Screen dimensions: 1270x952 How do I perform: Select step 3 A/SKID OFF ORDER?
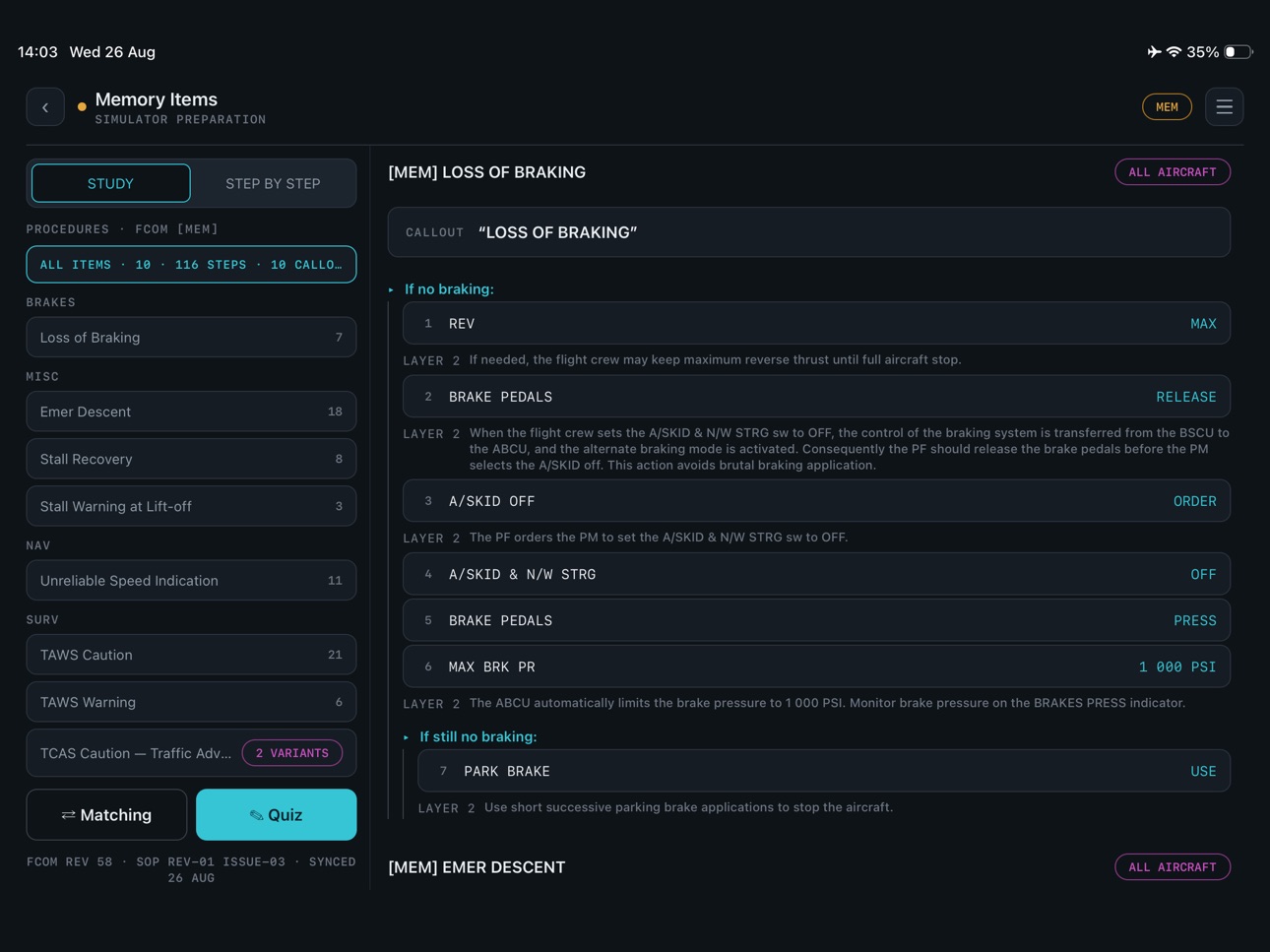point(816,501)
